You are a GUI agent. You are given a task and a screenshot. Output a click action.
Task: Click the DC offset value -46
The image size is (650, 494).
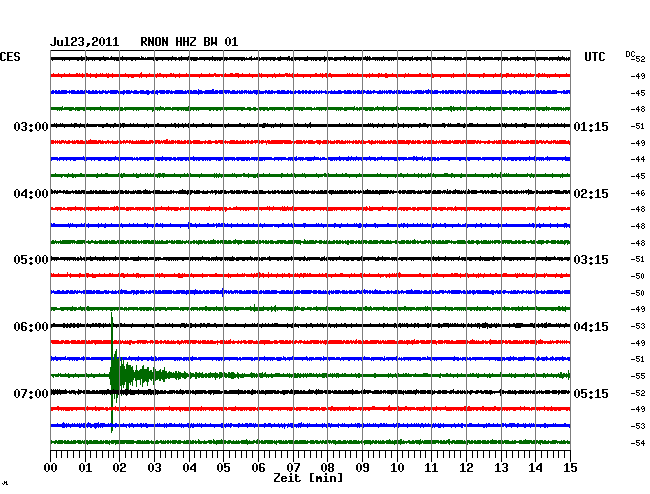638,193
